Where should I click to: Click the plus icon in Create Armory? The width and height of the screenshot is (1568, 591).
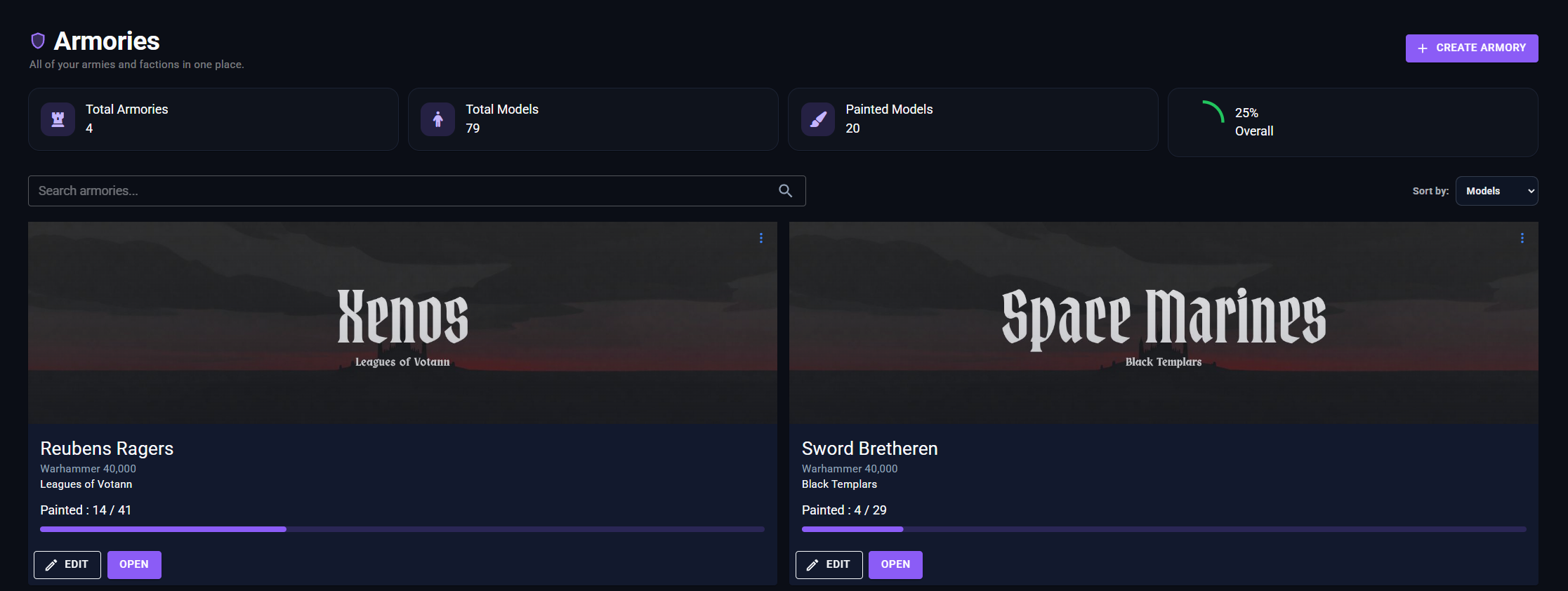(1423, 48)
